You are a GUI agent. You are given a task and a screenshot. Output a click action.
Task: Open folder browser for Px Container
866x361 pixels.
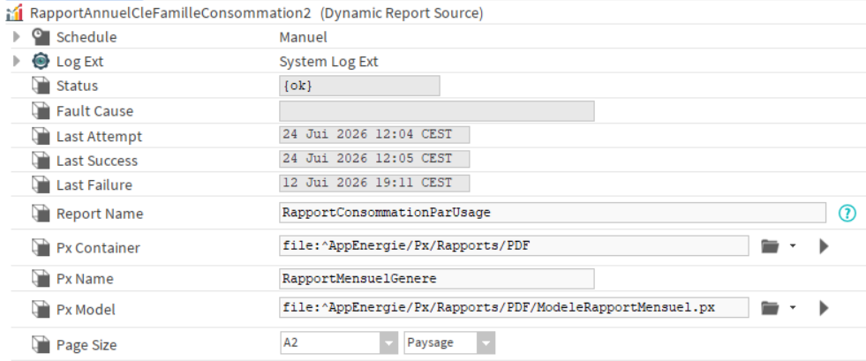point(770,246)
